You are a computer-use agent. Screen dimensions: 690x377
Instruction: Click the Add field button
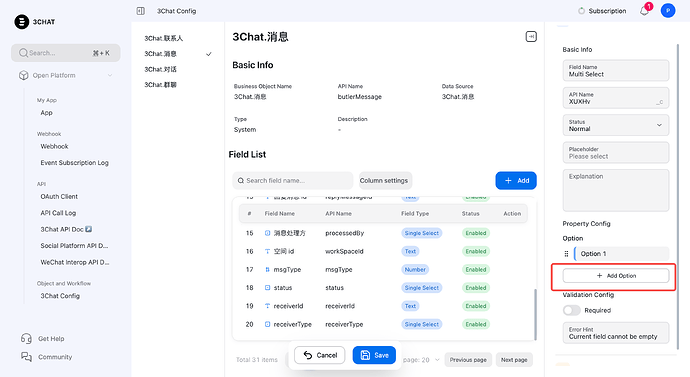[x=516, y=180]
